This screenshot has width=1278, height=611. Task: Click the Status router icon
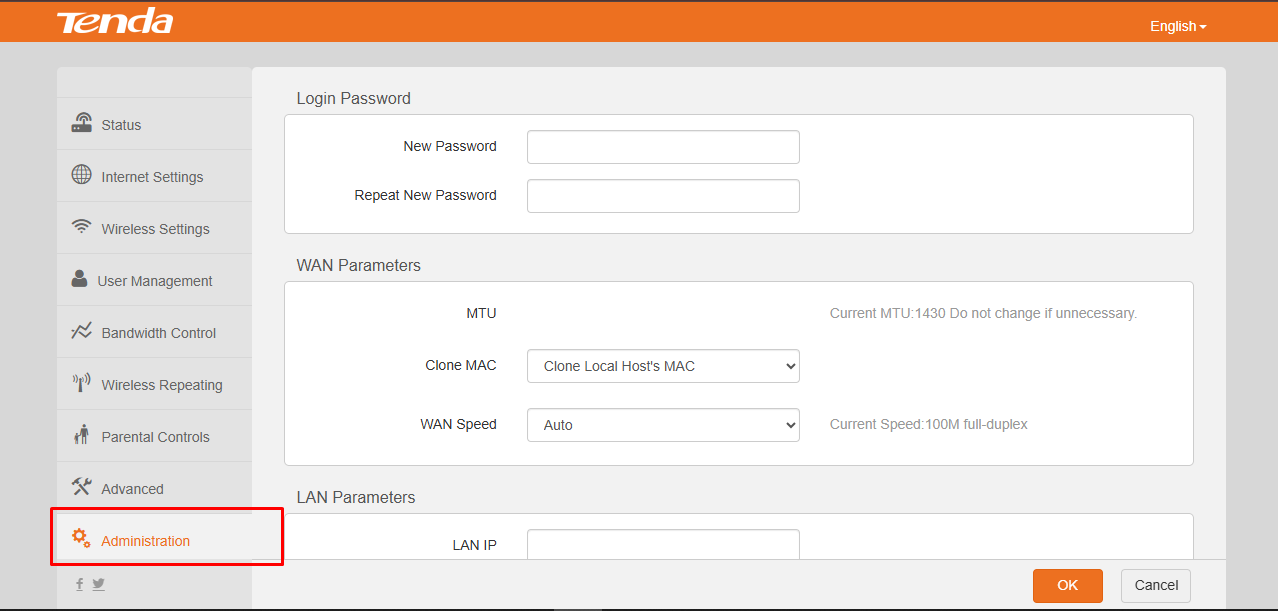click(82, 123)
